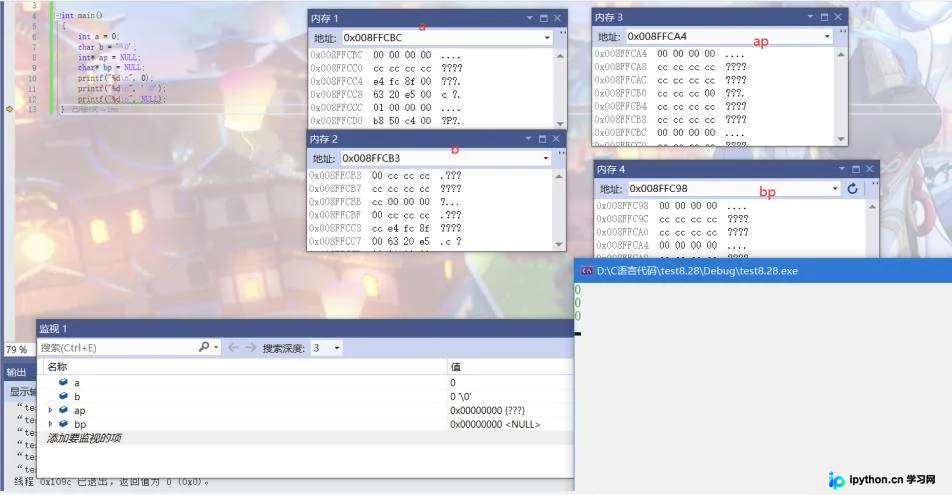The image size is (952, 495).
Task: Open window position menu of 内存 4
Action: [x=842, y=169]
